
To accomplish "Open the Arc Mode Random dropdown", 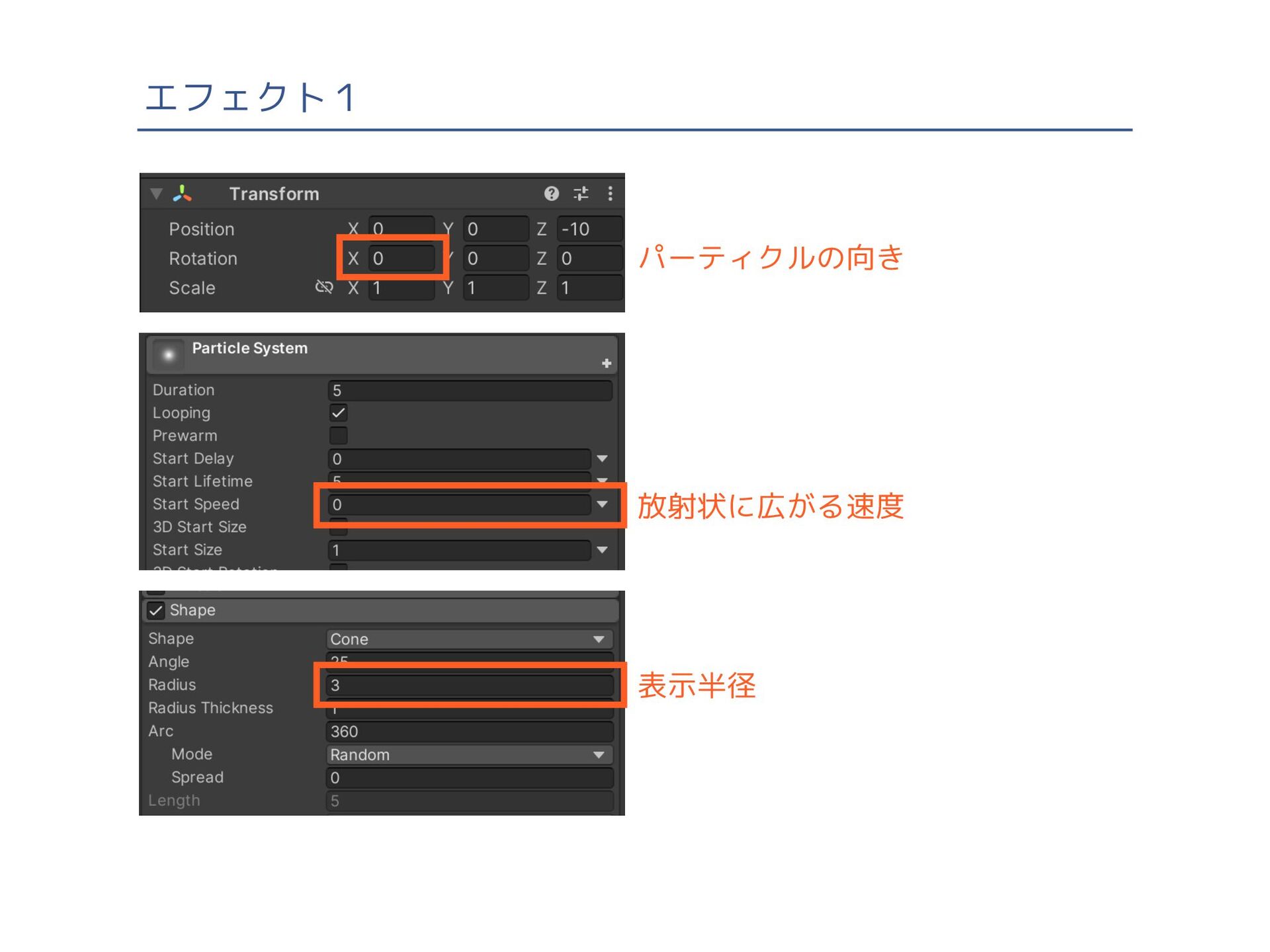I will coord(468,754).
